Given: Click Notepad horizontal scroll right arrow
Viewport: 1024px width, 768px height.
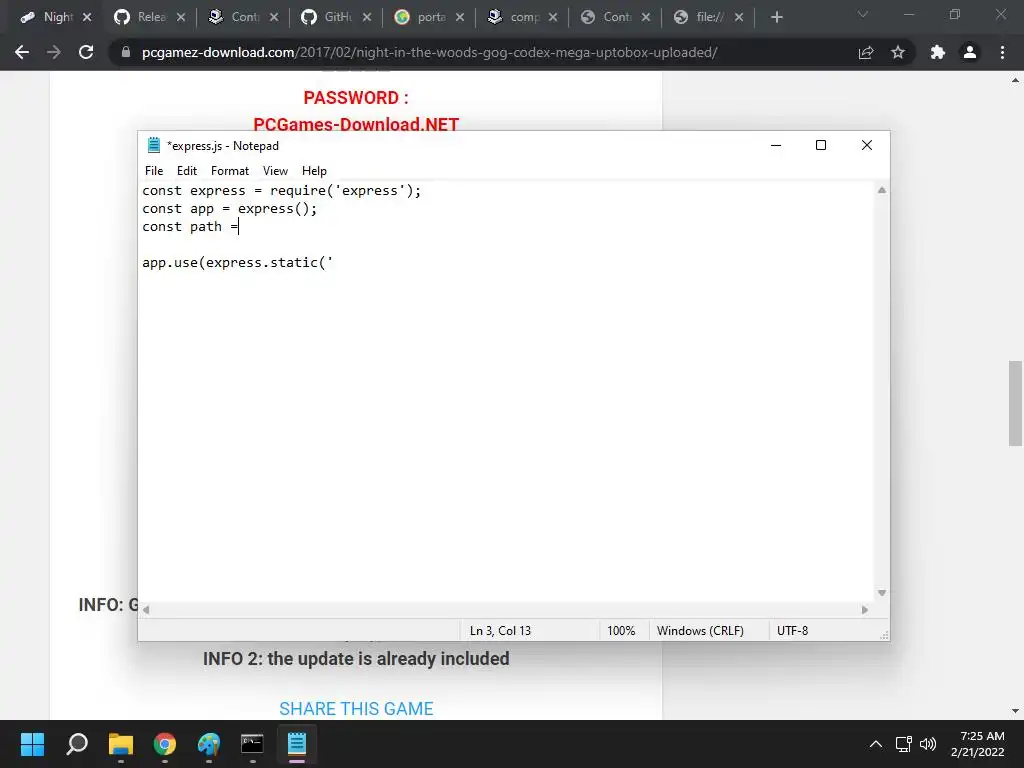Looking at the screenshot, I should click(x=865, y=609).
